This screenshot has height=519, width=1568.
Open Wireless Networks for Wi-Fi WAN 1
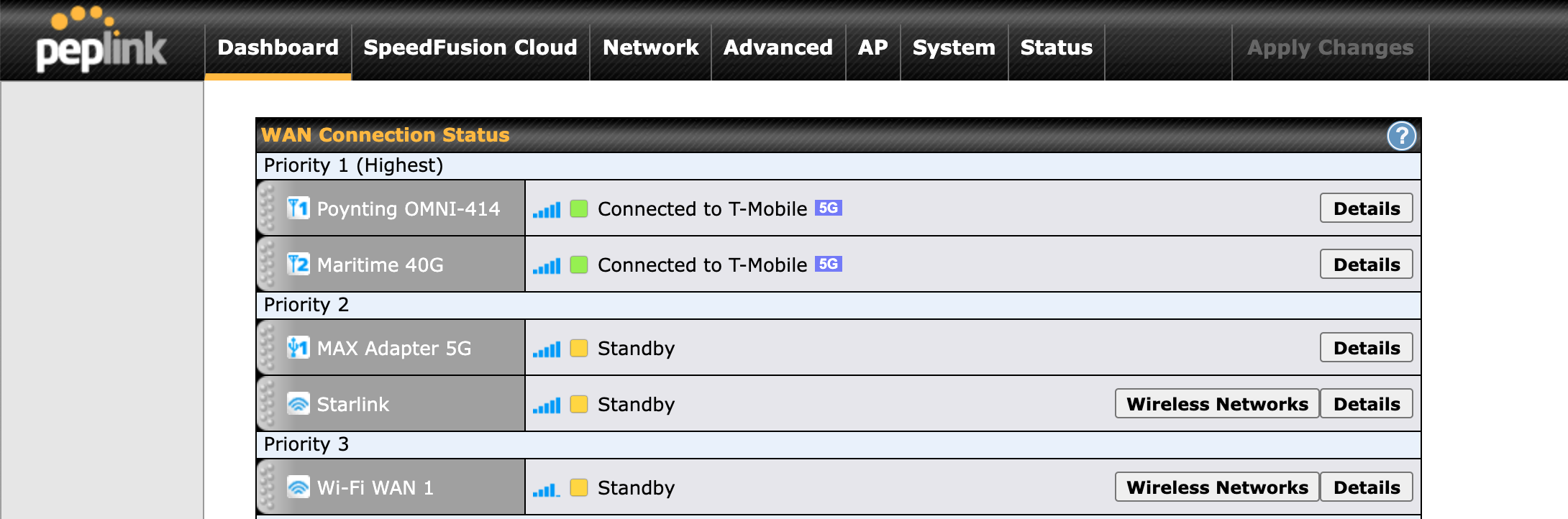tap(1217, 487)
